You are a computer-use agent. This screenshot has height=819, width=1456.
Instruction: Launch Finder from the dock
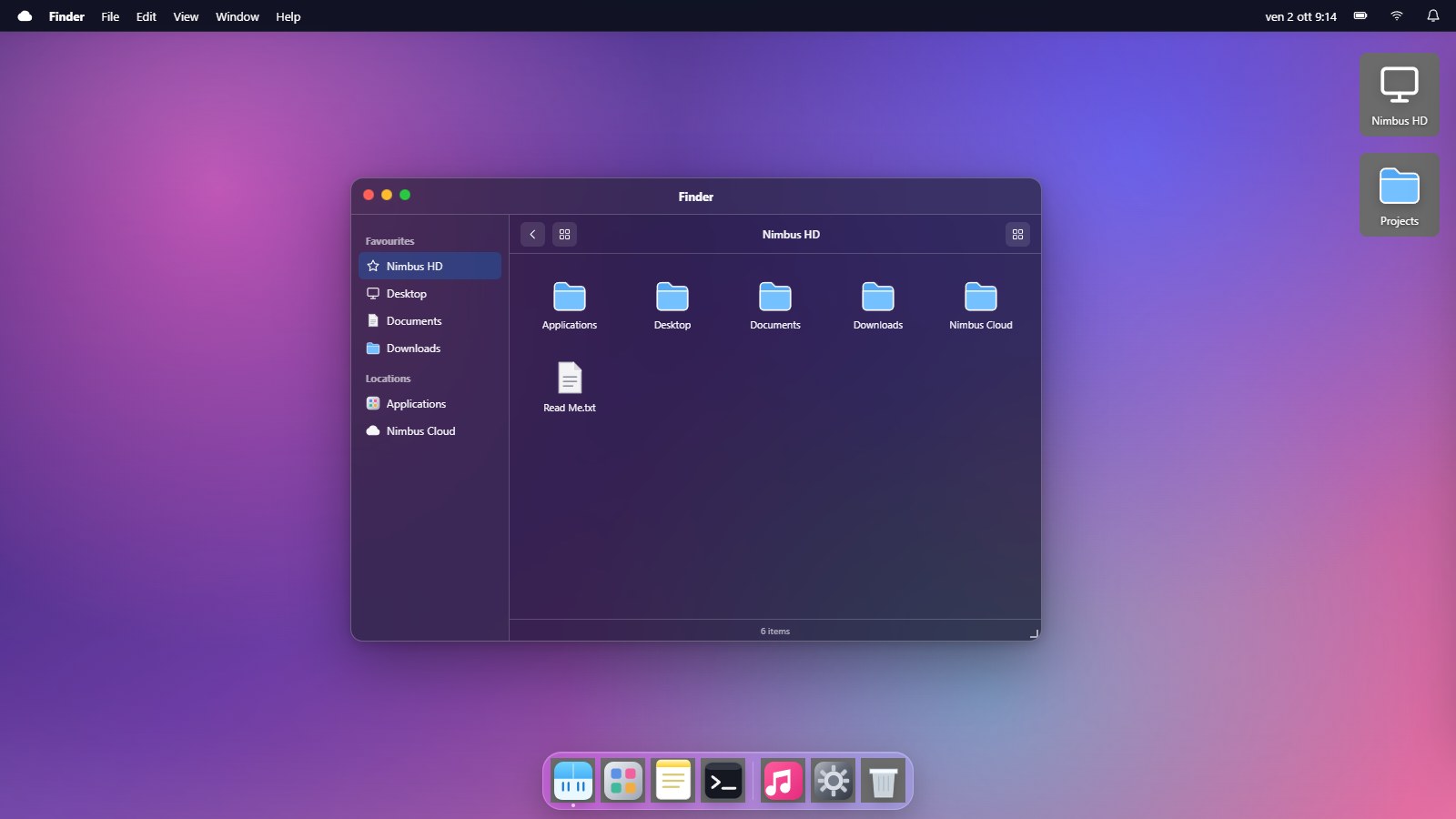point(573,781)
